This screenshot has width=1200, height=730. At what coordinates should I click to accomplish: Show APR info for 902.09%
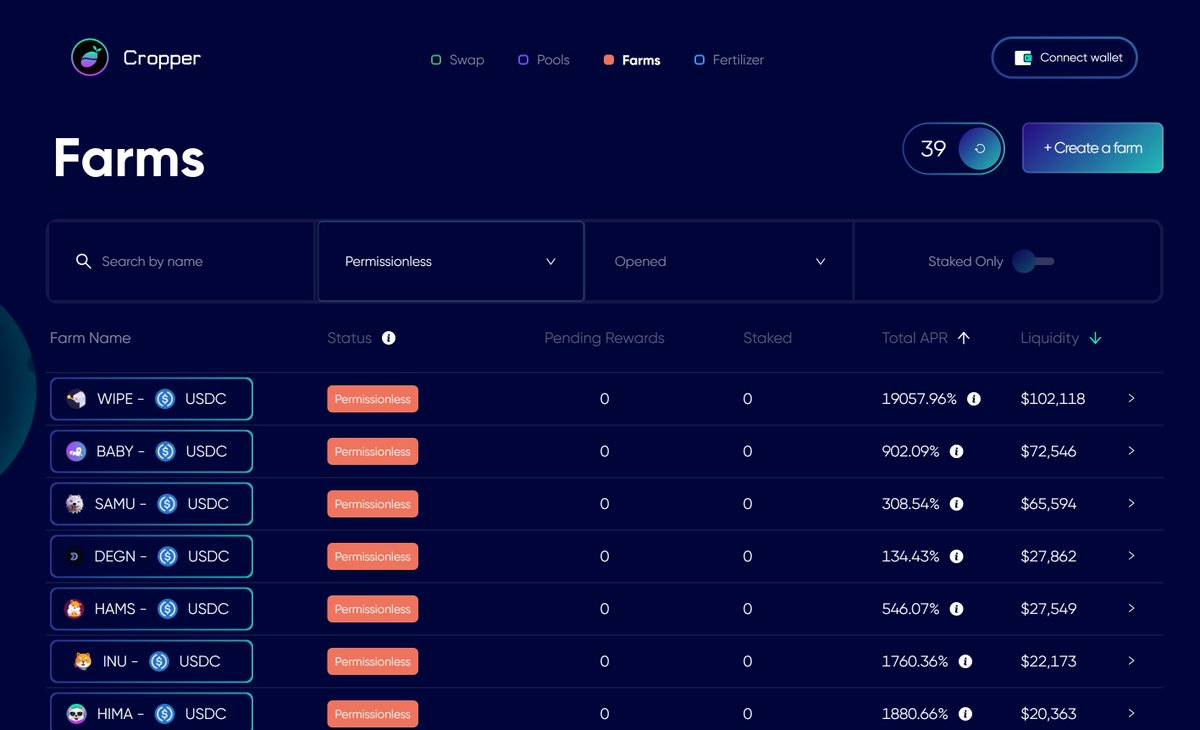click(x=956, y=452)
